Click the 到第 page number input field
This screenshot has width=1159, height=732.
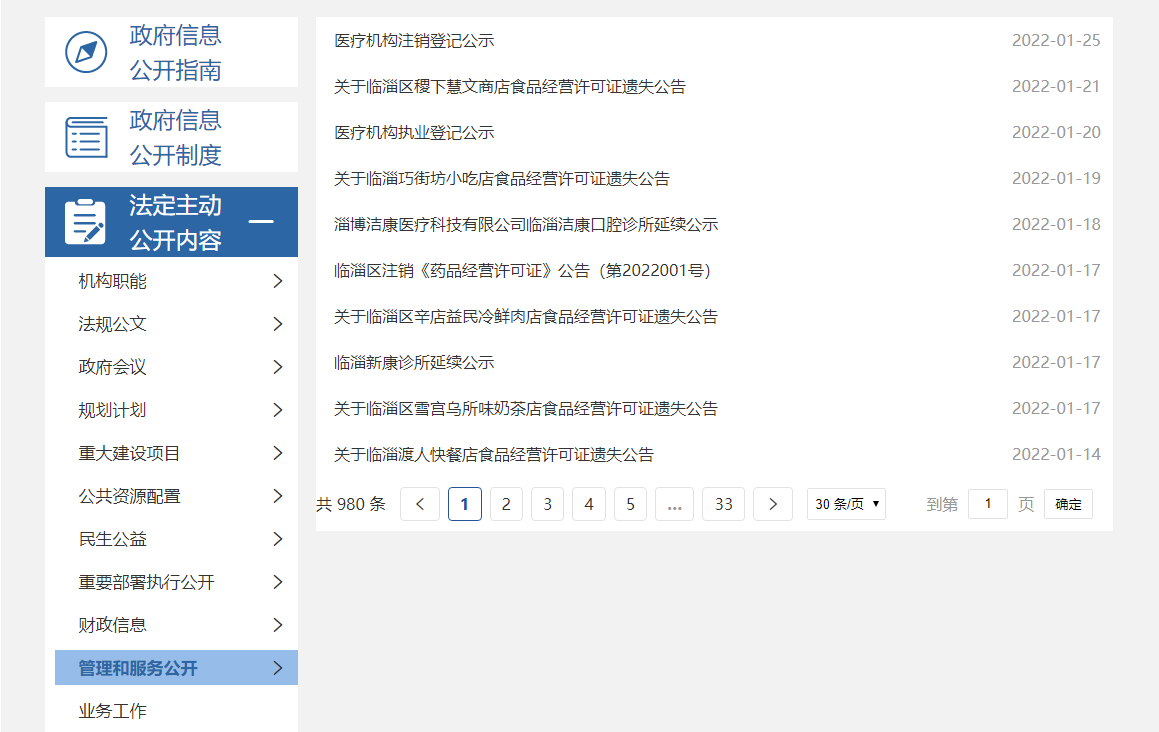(988, 504)
